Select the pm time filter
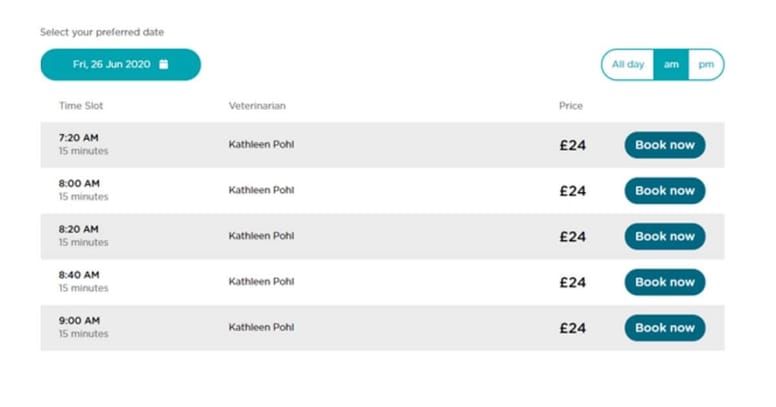Image resolution: width=776 pixels, height=407 pixels. coord(706,64)
